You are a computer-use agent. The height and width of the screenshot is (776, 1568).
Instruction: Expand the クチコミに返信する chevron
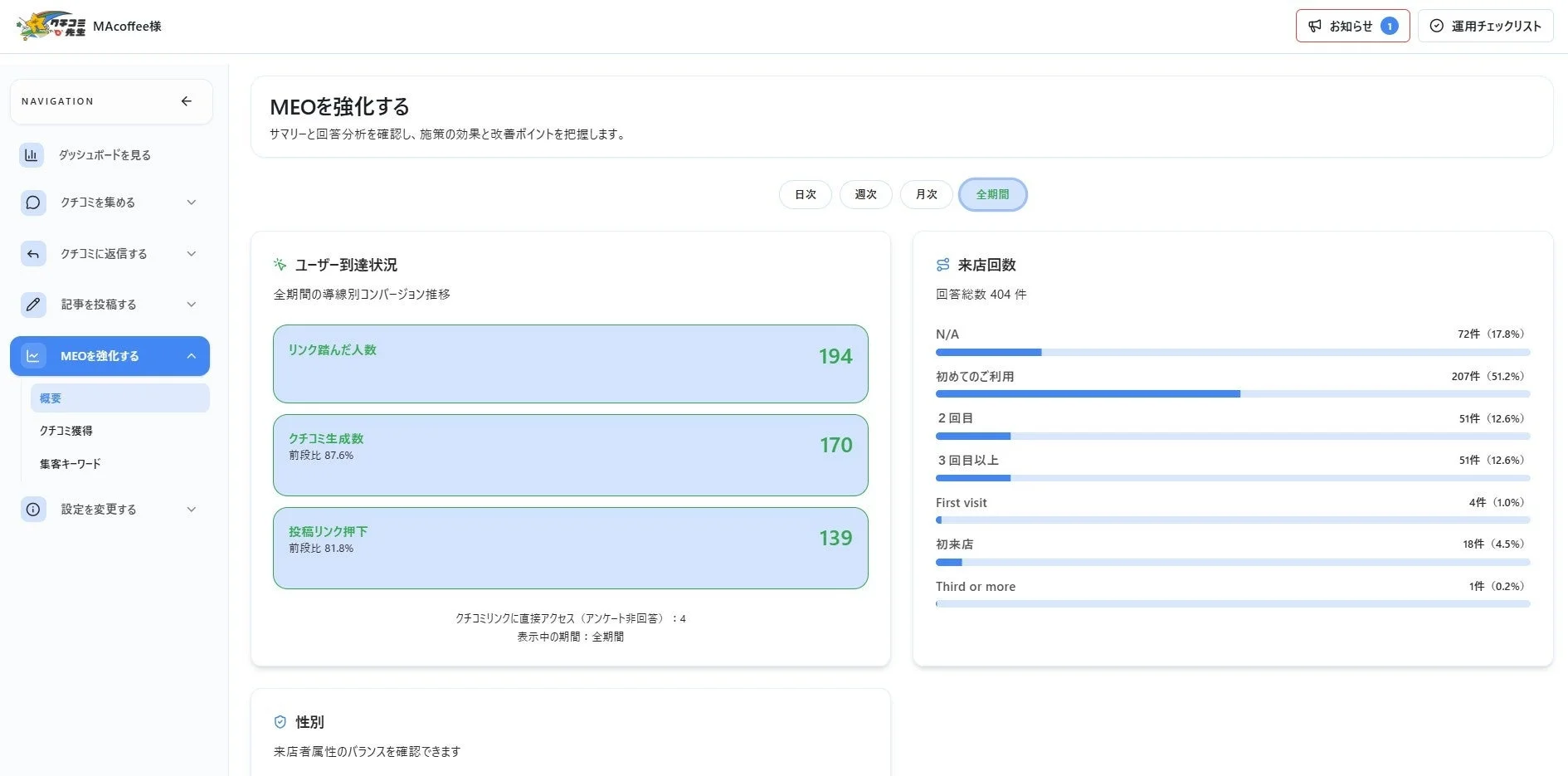pyautogui.click(x=192, y=254)
